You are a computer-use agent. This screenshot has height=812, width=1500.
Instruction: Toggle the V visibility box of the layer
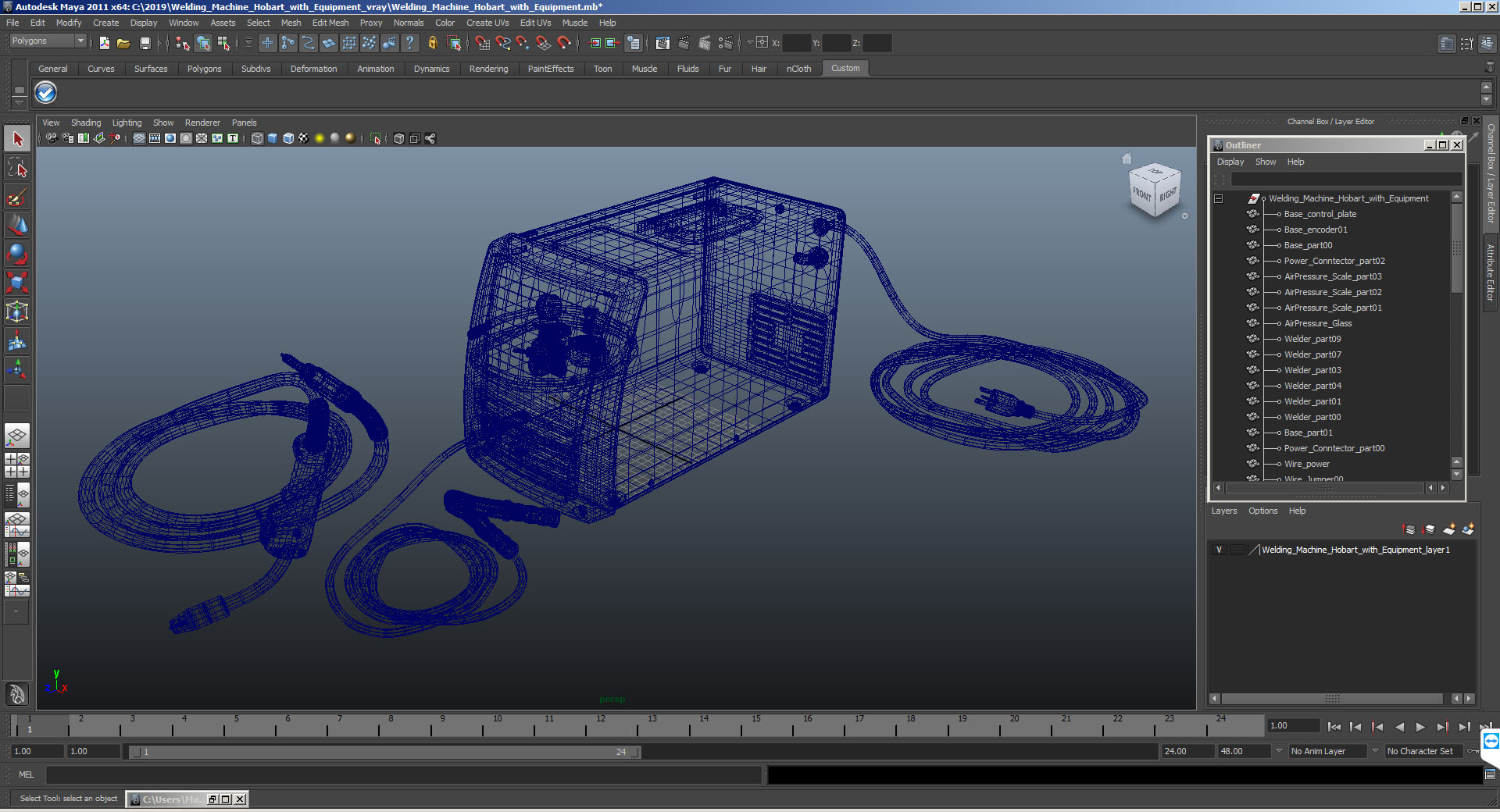[1219, 550]
